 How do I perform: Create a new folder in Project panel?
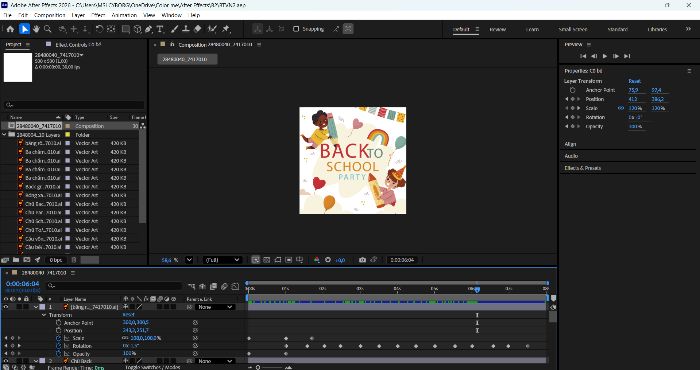tap(16, 260)
